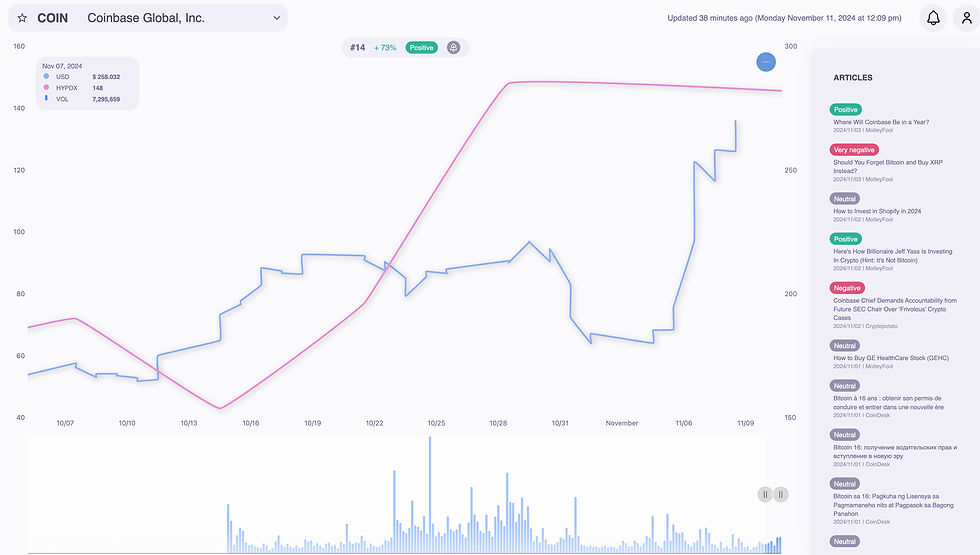Viewport: 980px width, 555px height.
Task: Click the tallest volume bar in histogram
Action: [430, 494]
